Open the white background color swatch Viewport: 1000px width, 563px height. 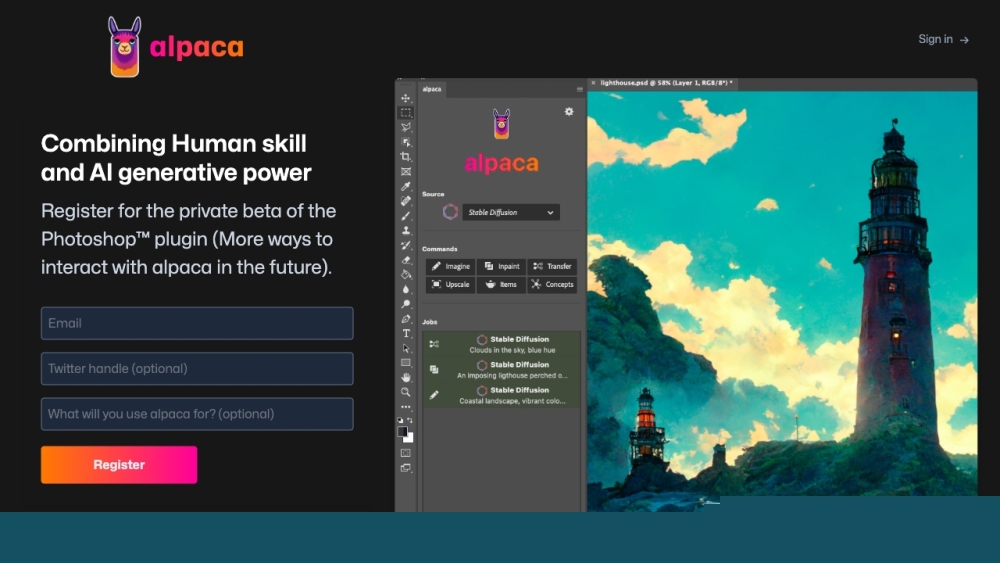point(409,438)
